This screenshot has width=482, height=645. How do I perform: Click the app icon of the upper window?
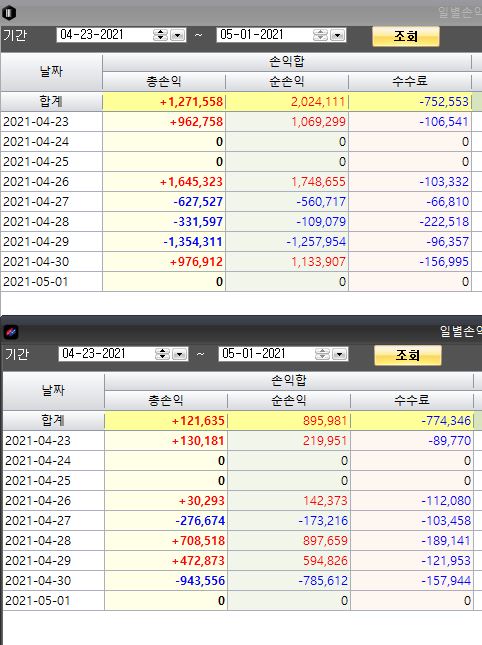point(9,13)
